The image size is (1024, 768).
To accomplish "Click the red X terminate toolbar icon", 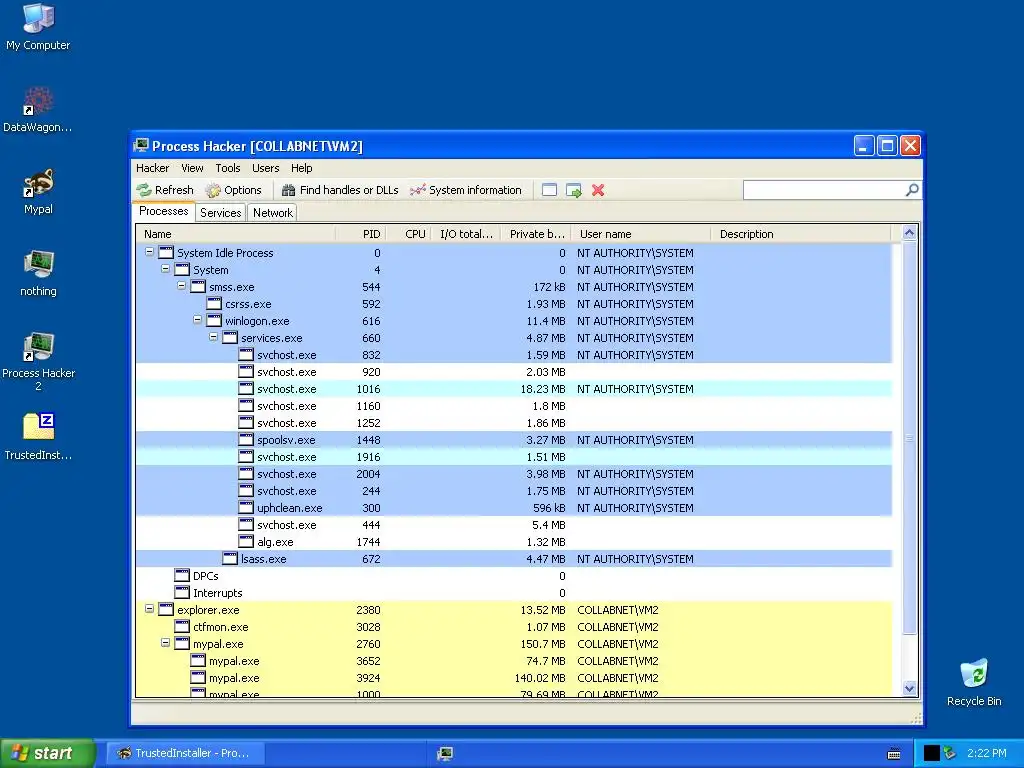I will 598,190.
